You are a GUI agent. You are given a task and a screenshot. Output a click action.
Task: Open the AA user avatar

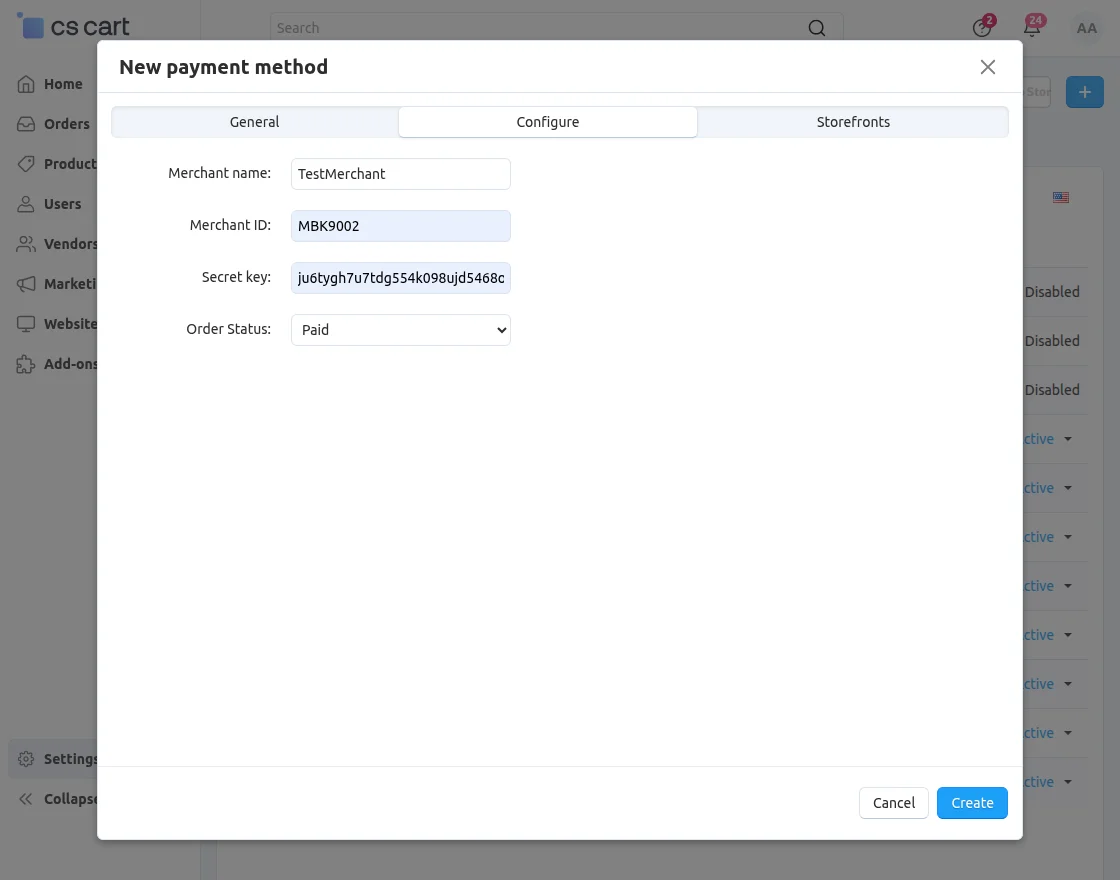1086,28
